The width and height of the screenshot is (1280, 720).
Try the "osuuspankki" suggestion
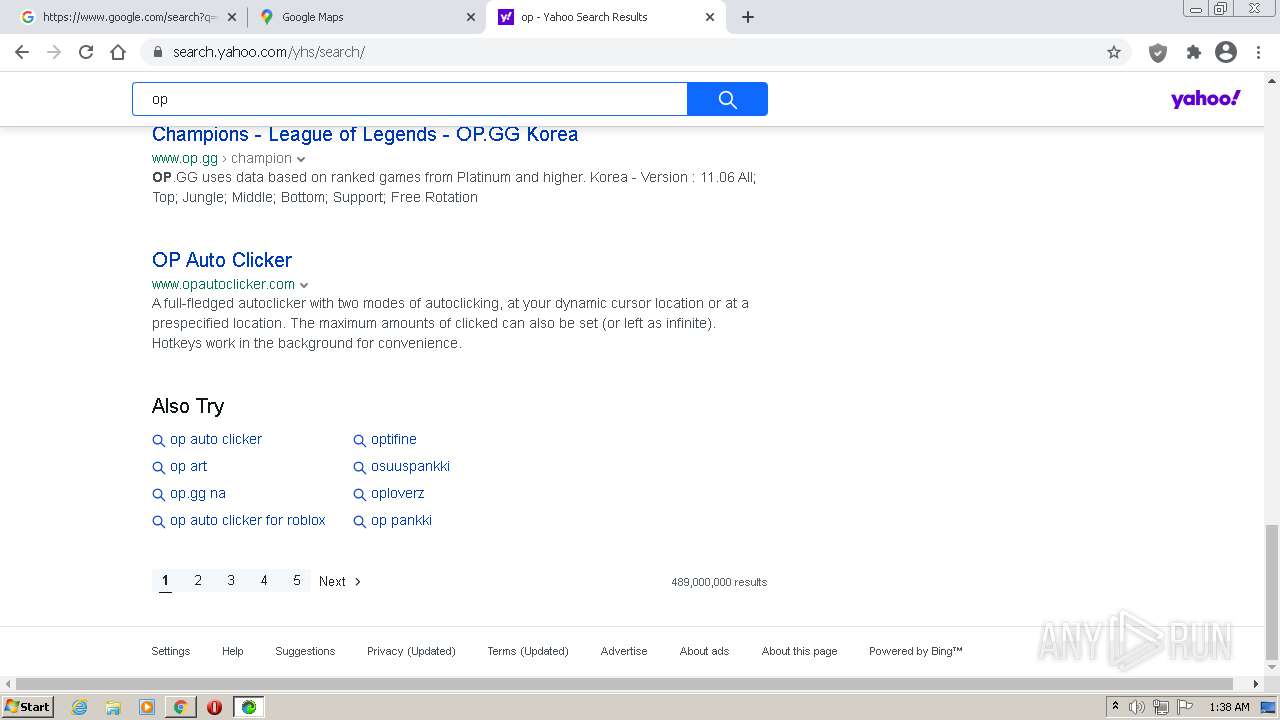pyautogui.click(x=410, y=466)
